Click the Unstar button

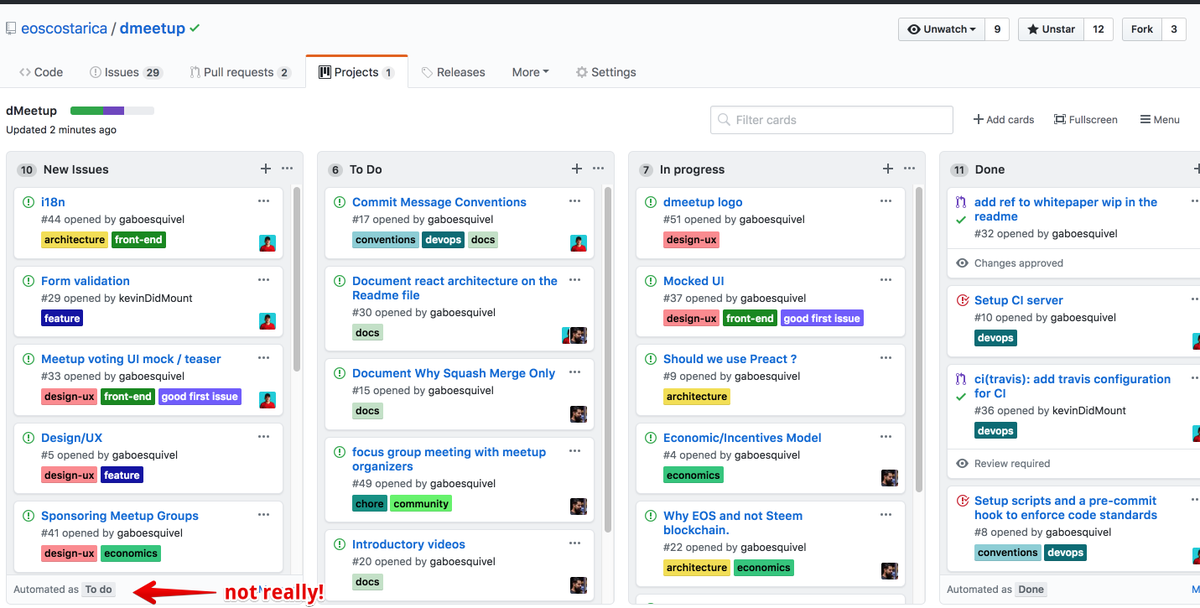click(x=1051, y=29)
